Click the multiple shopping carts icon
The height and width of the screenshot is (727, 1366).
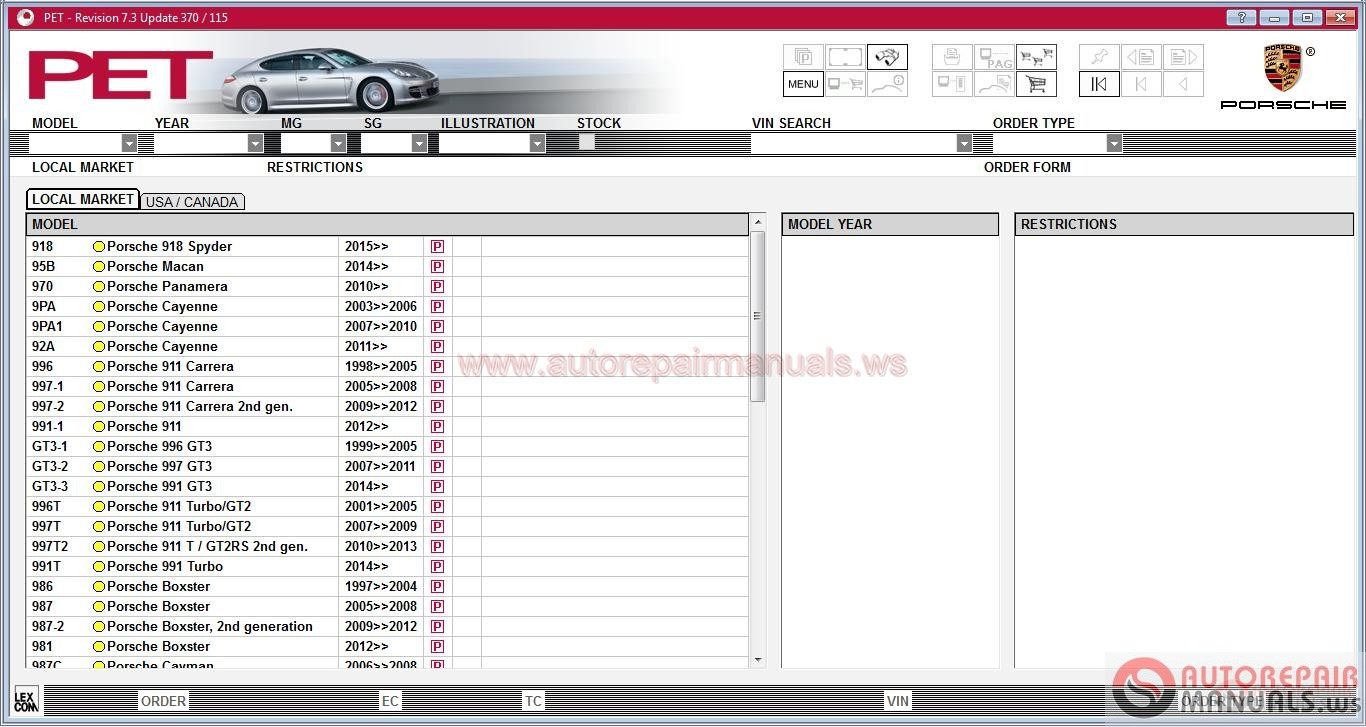1036,57
